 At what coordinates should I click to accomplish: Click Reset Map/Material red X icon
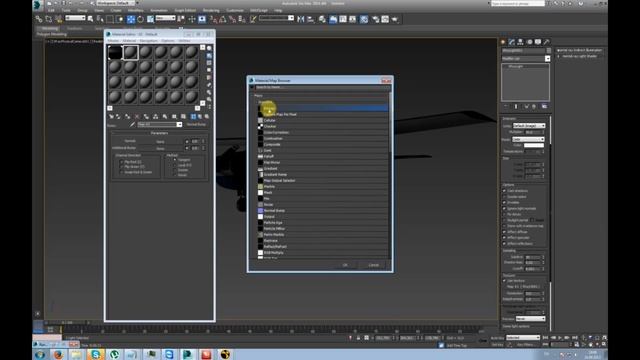(137, 117)
